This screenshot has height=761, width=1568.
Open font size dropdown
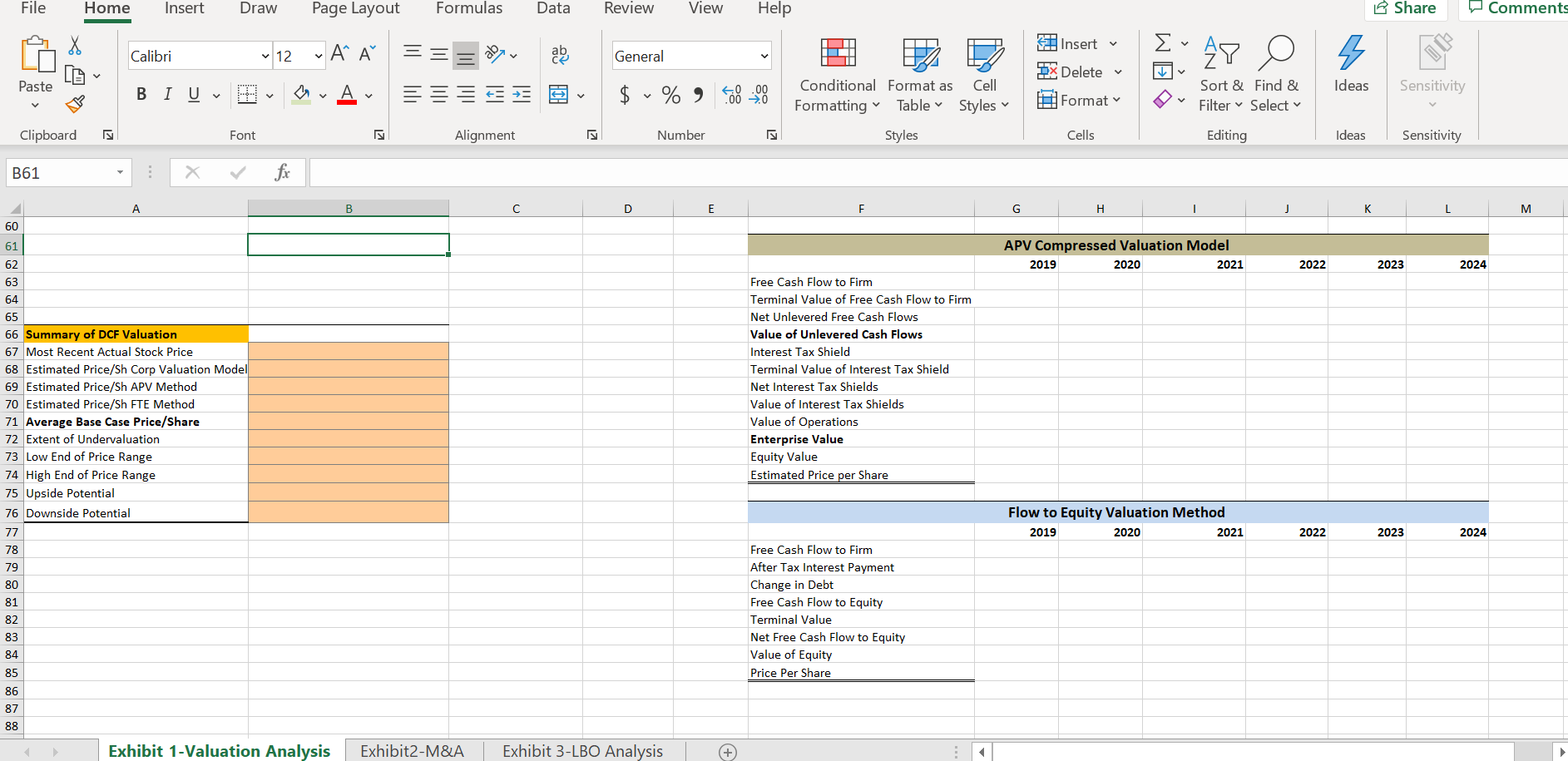tap(318, 56)
